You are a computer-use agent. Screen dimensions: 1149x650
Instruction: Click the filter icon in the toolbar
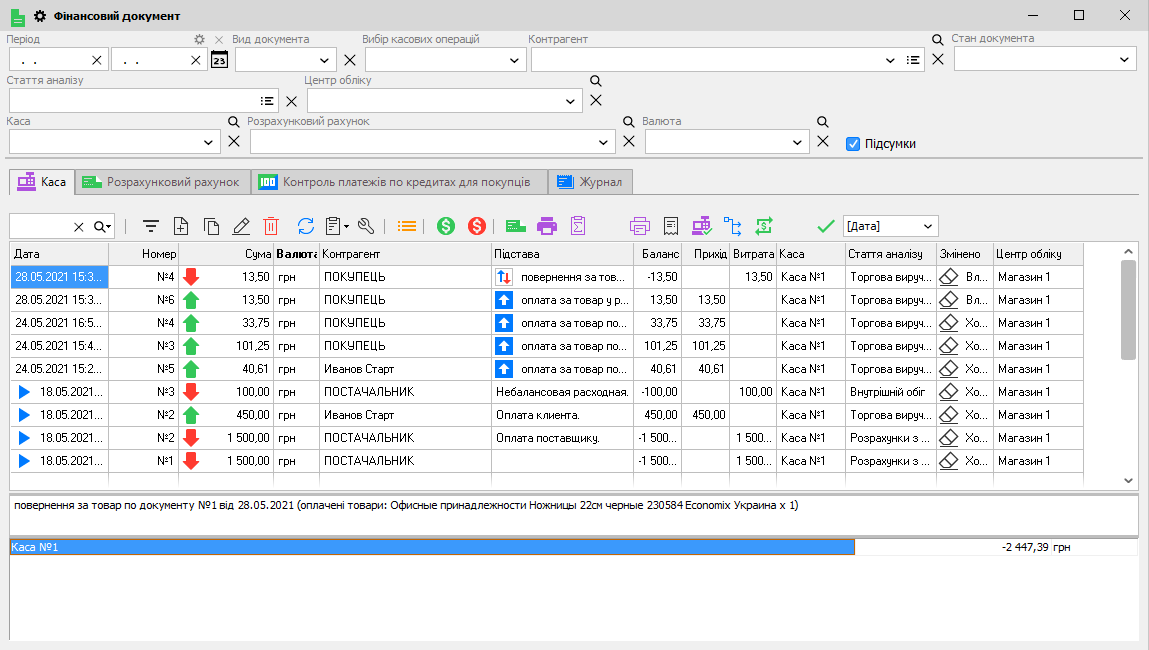151,226
